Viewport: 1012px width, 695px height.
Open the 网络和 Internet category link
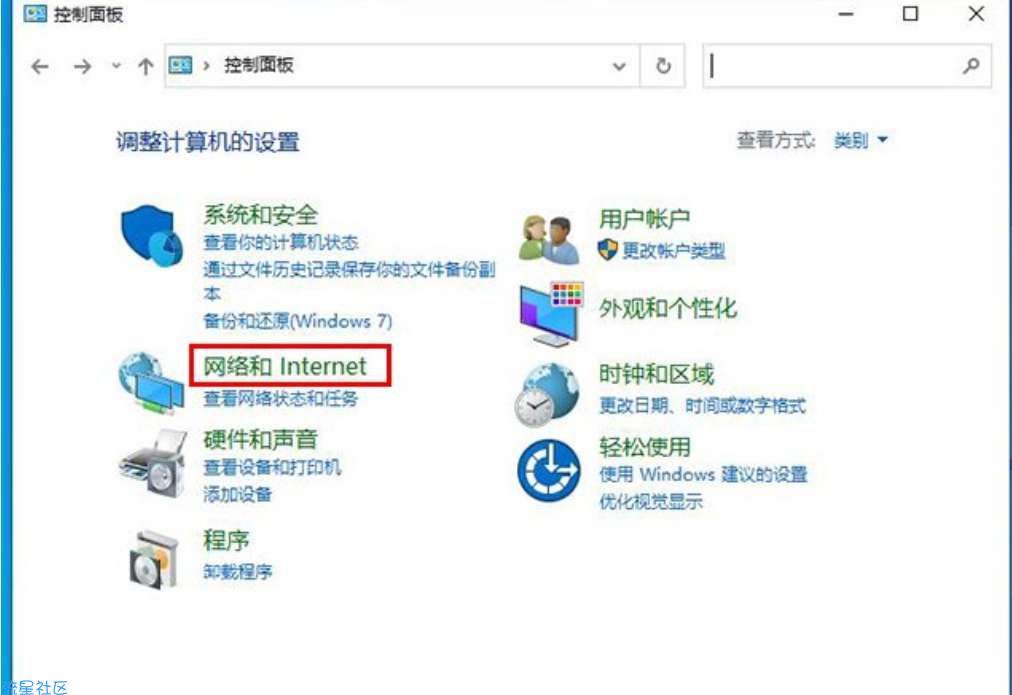point(286,366)
